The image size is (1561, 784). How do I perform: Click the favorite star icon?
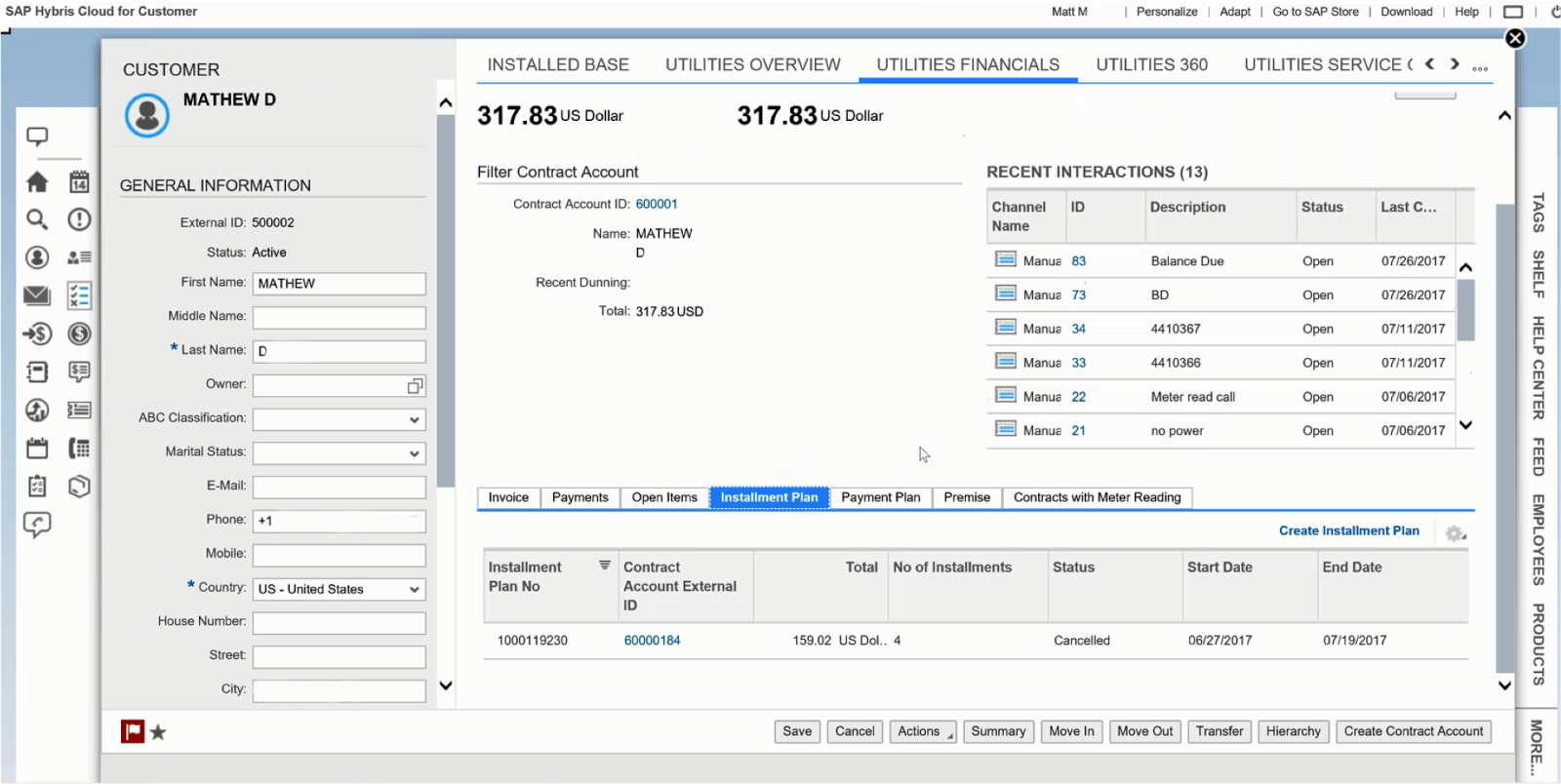tap(158, 731)
